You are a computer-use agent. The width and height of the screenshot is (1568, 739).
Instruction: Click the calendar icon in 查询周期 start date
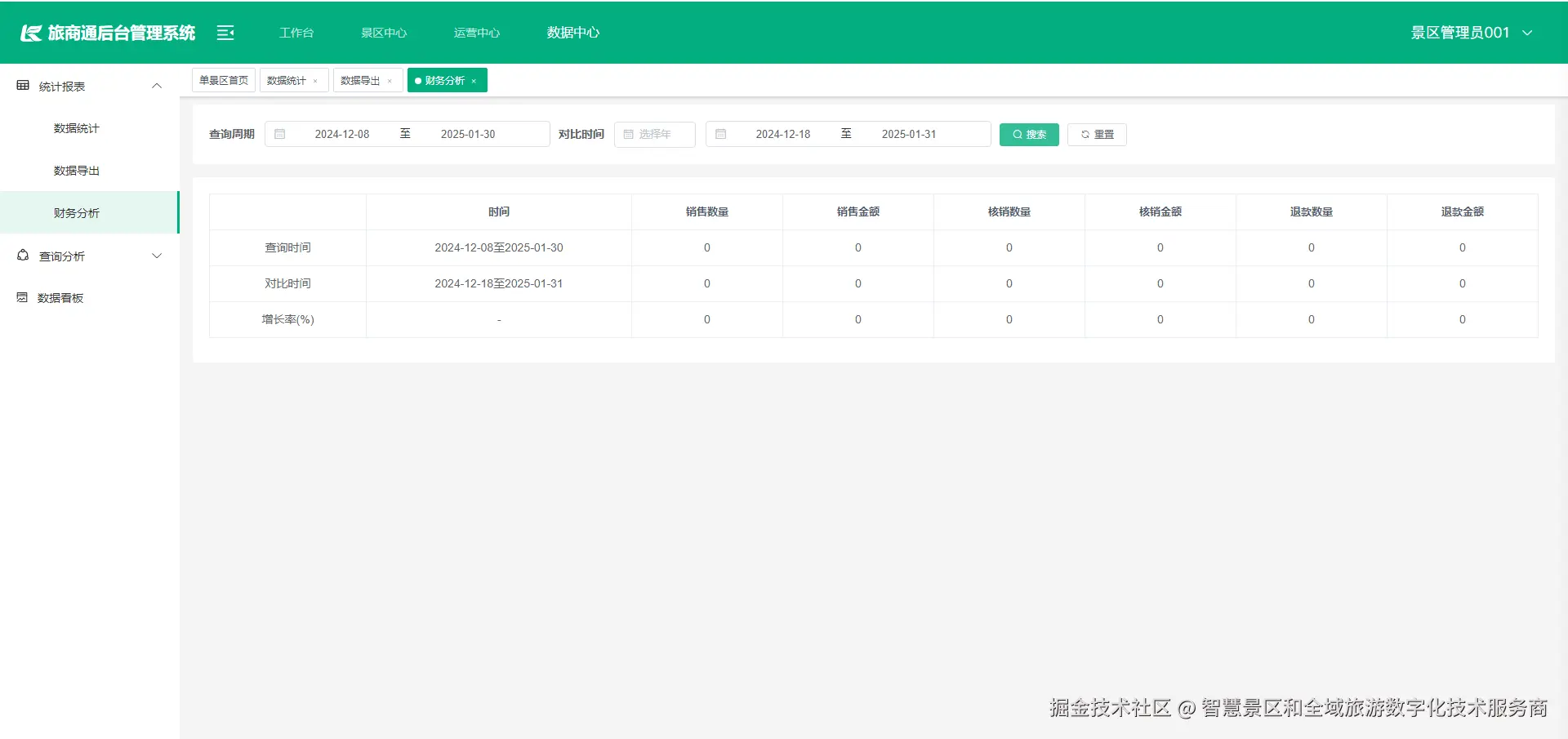(x=281, y=133)
